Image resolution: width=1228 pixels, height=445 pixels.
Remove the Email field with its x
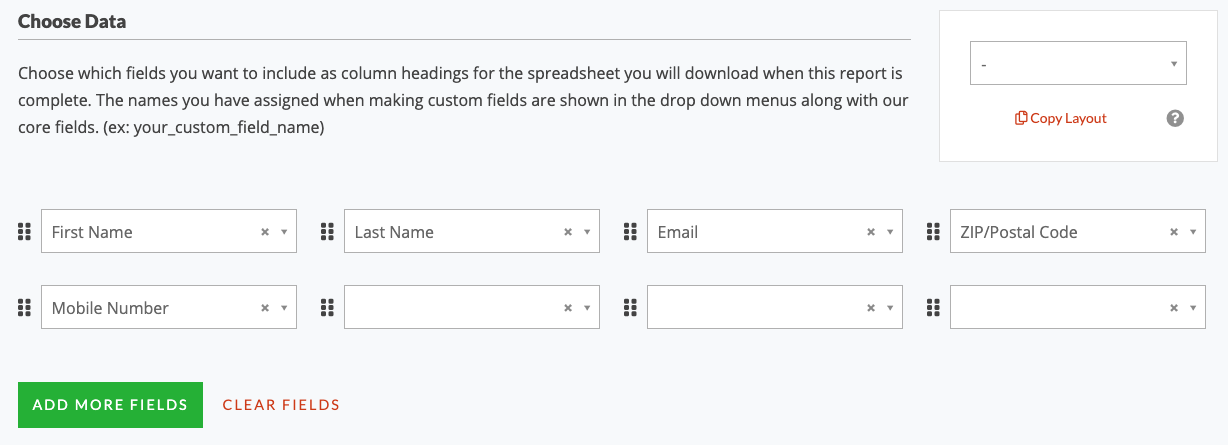tap(871, 232)
